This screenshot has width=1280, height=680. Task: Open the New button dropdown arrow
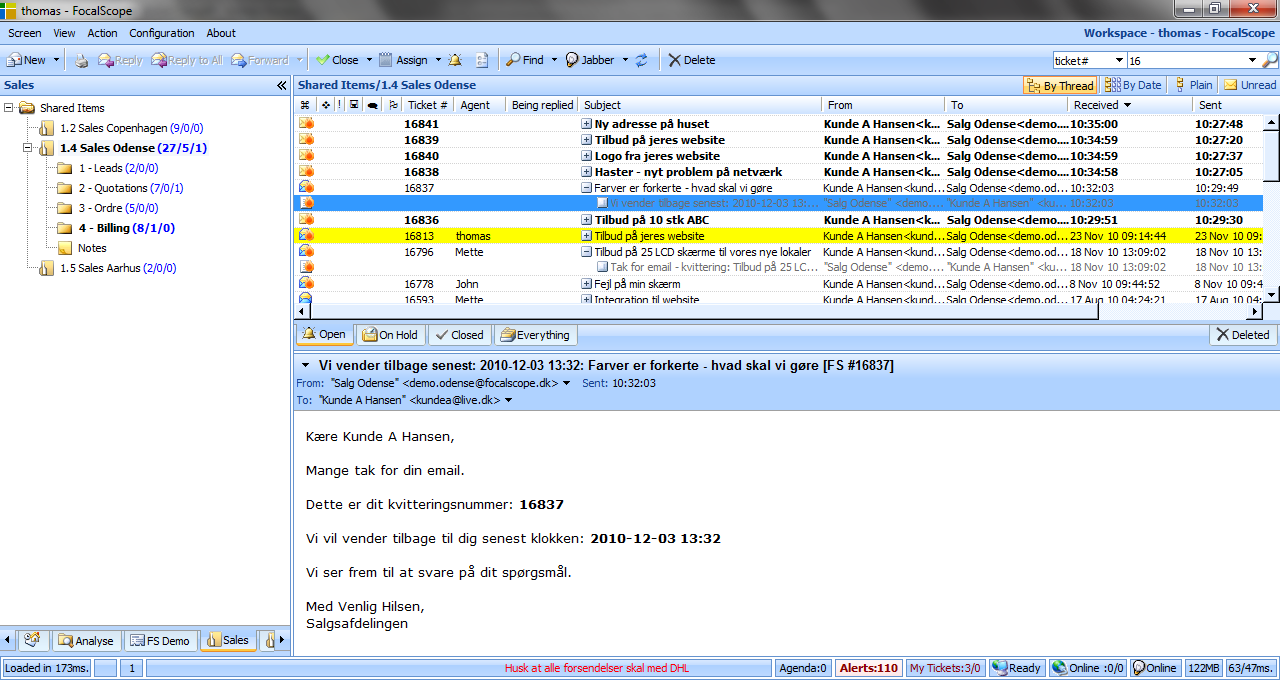56,60
